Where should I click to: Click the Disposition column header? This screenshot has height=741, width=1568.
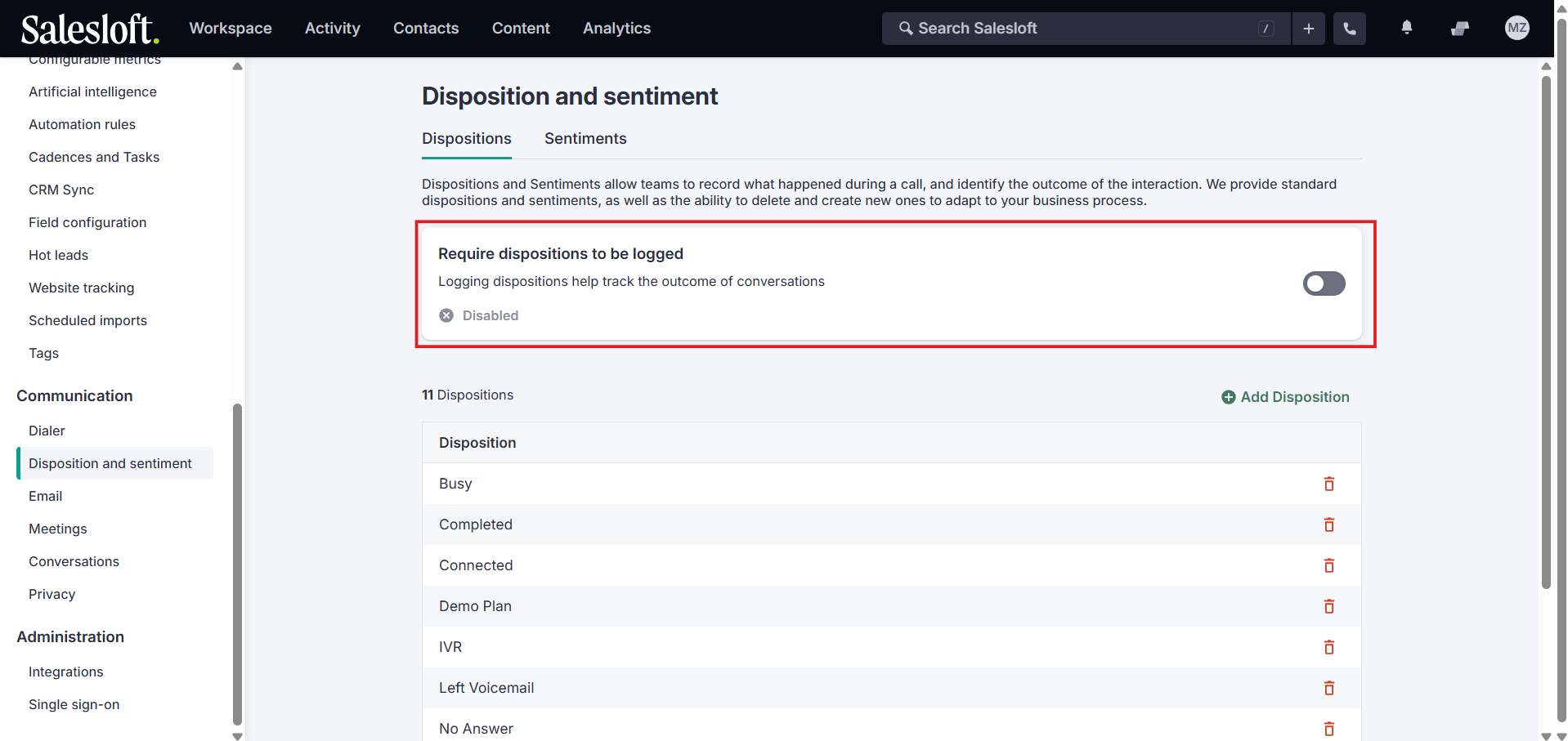pyautogui.click(x=477, y=443)
